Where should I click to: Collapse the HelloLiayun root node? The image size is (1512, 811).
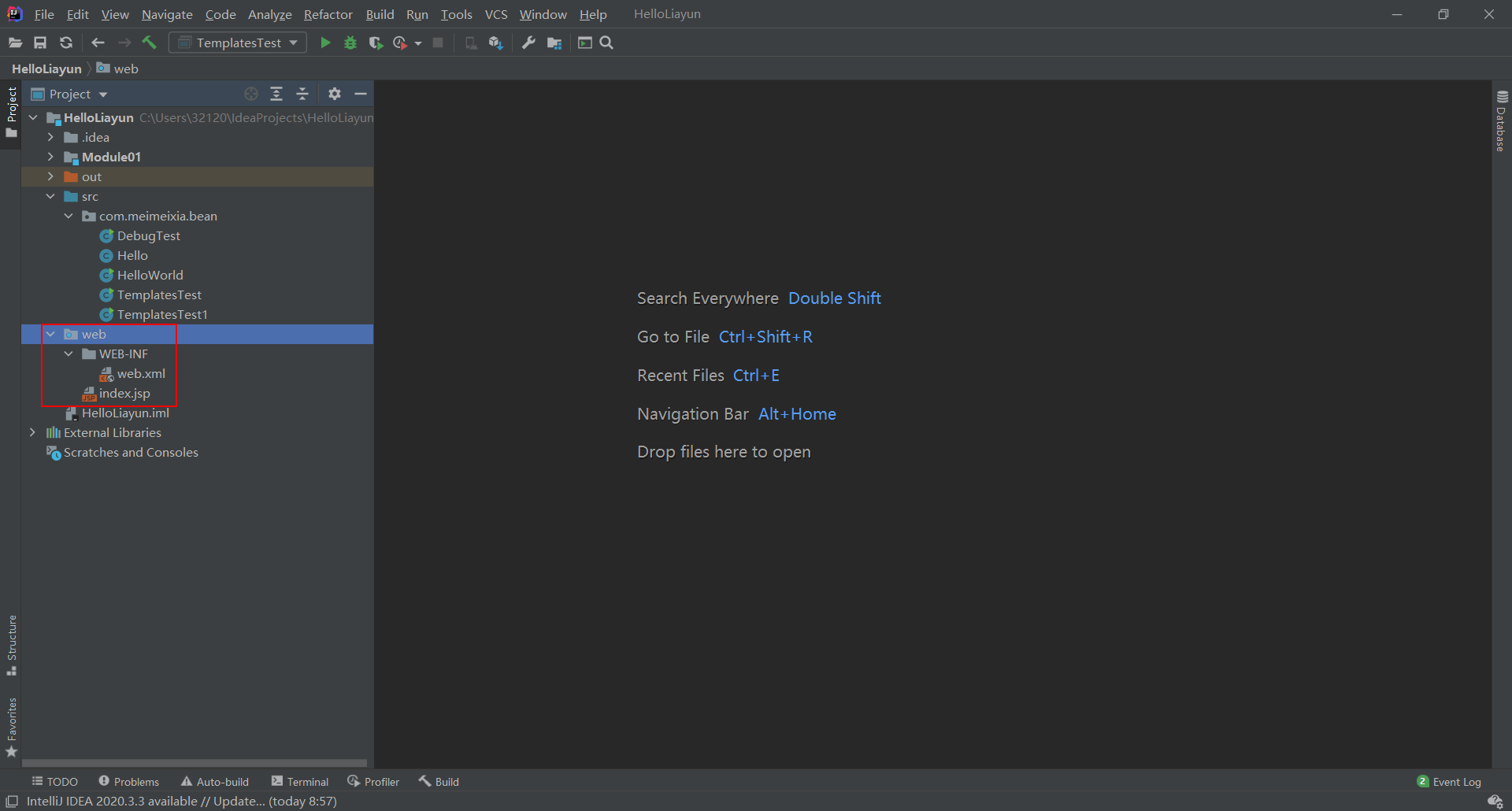[x=33, y=117]
